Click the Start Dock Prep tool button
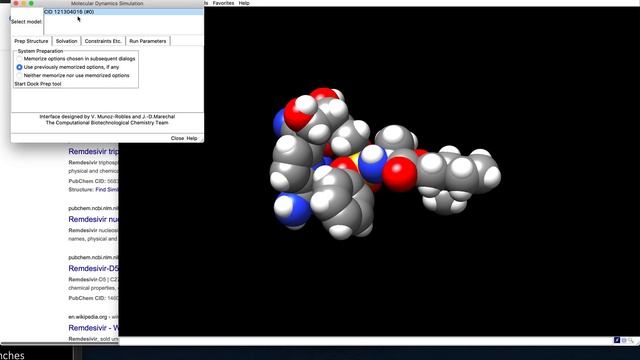Viewport: 640px width, 360px height. tap(38, 84)
